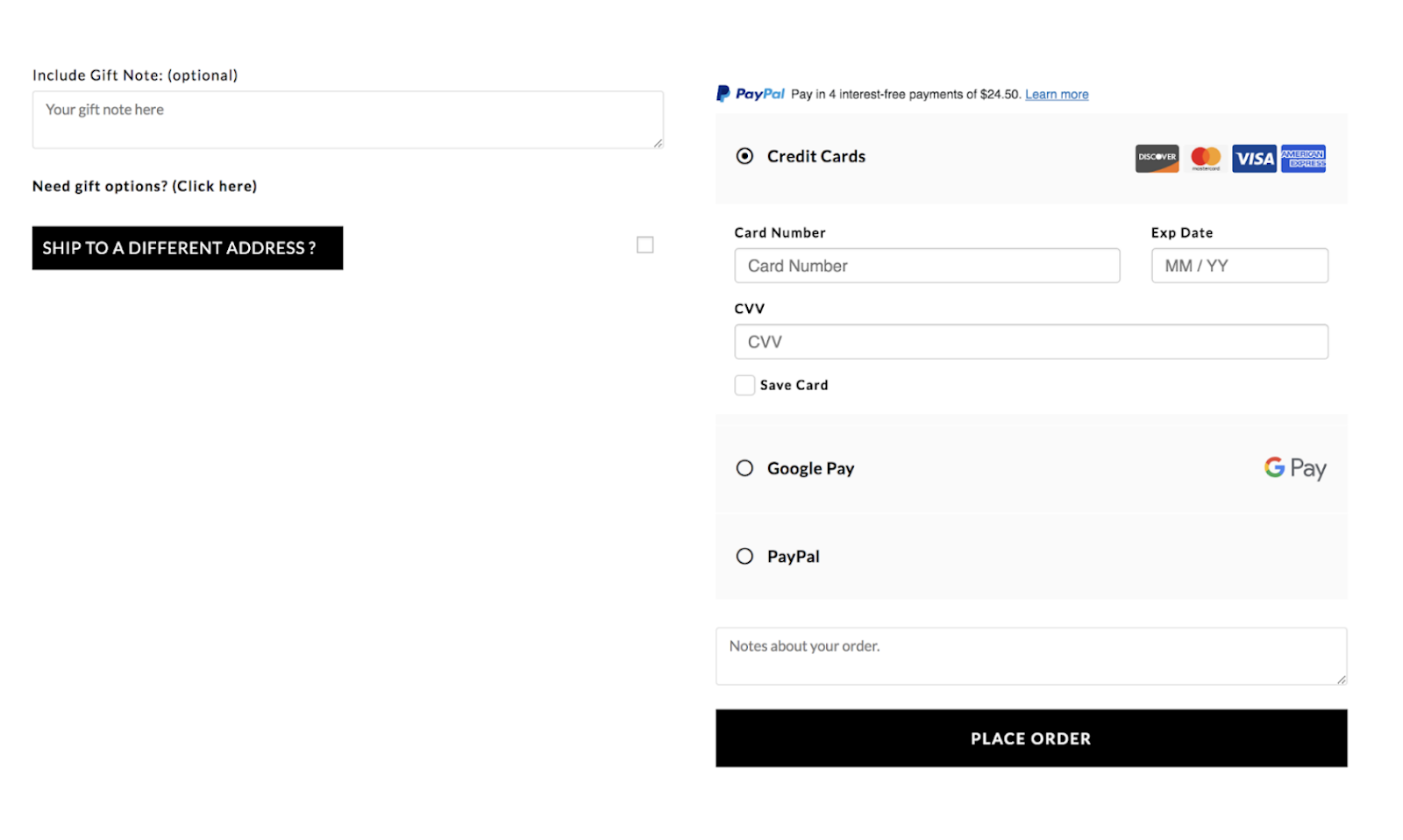Open the PayPal Learn more link
Image resolution: width=1403 pixels, height=840 pixels.
(1057, 95)
